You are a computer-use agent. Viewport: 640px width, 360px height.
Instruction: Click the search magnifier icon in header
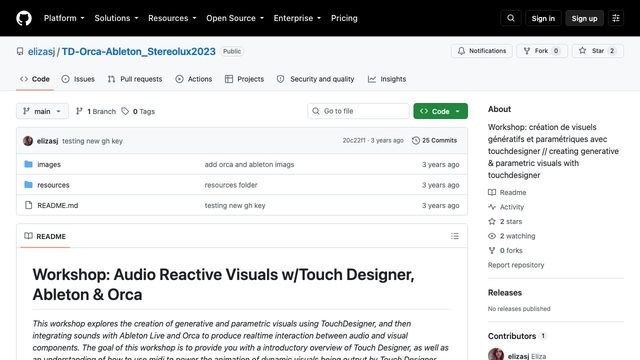[511, 18]
